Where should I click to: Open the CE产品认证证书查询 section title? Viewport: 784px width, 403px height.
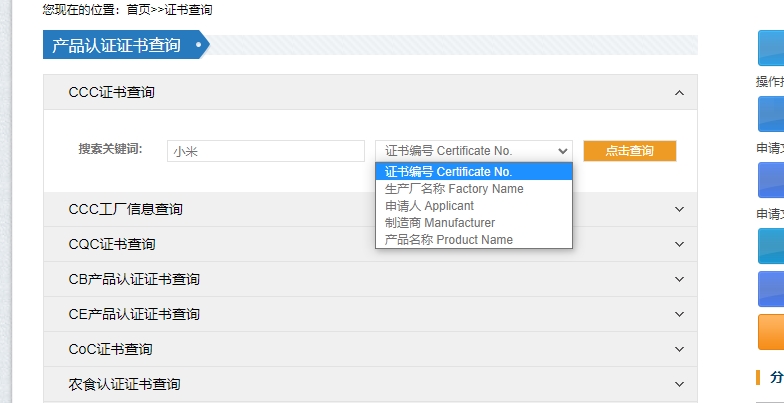[x=134, y=315]
